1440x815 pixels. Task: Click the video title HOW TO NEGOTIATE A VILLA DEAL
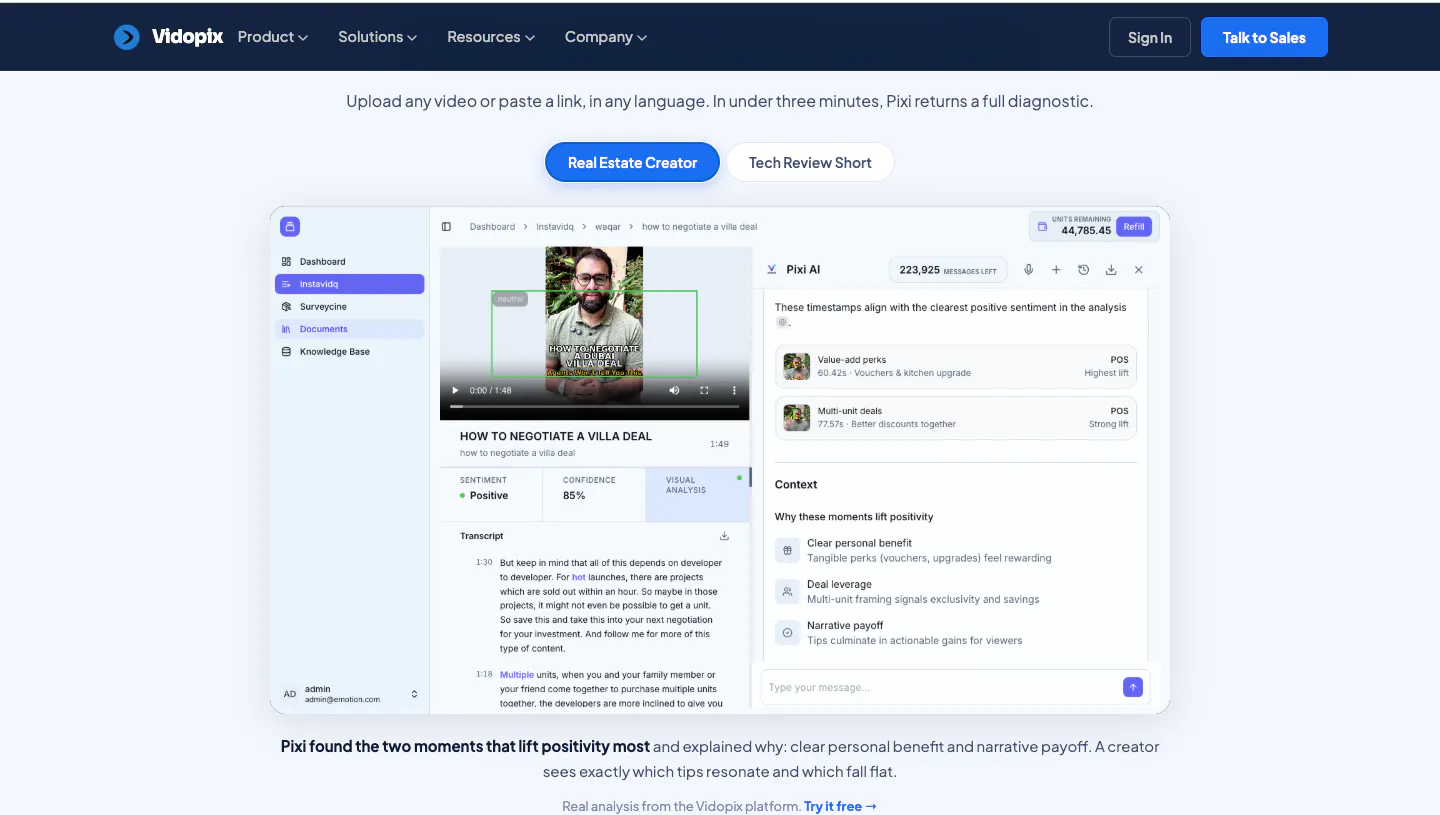[556, 436]
